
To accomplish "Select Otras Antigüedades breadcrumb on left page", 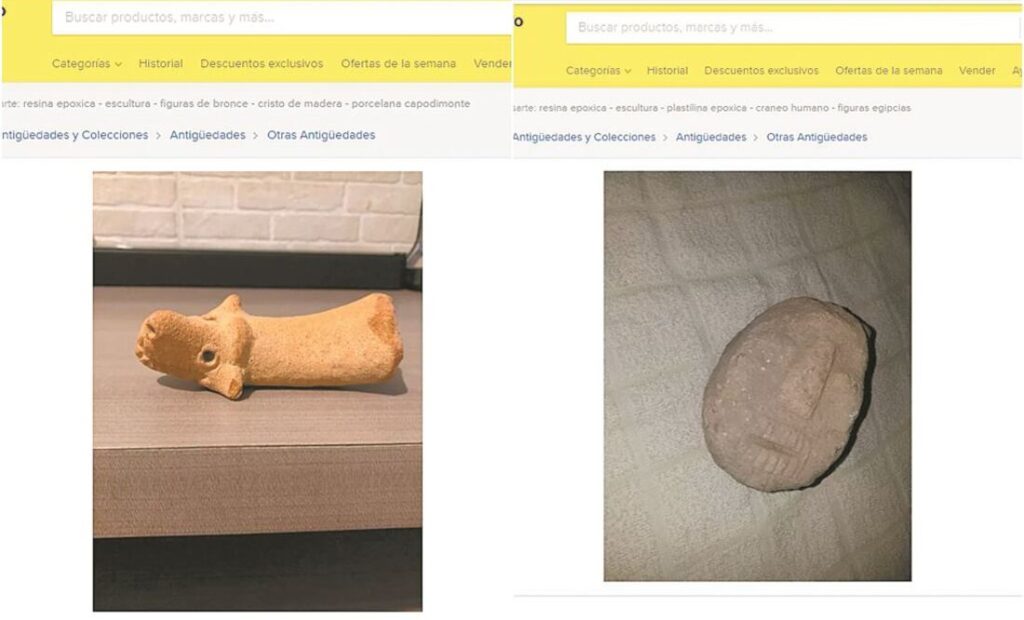I will (x=321, y=135).
